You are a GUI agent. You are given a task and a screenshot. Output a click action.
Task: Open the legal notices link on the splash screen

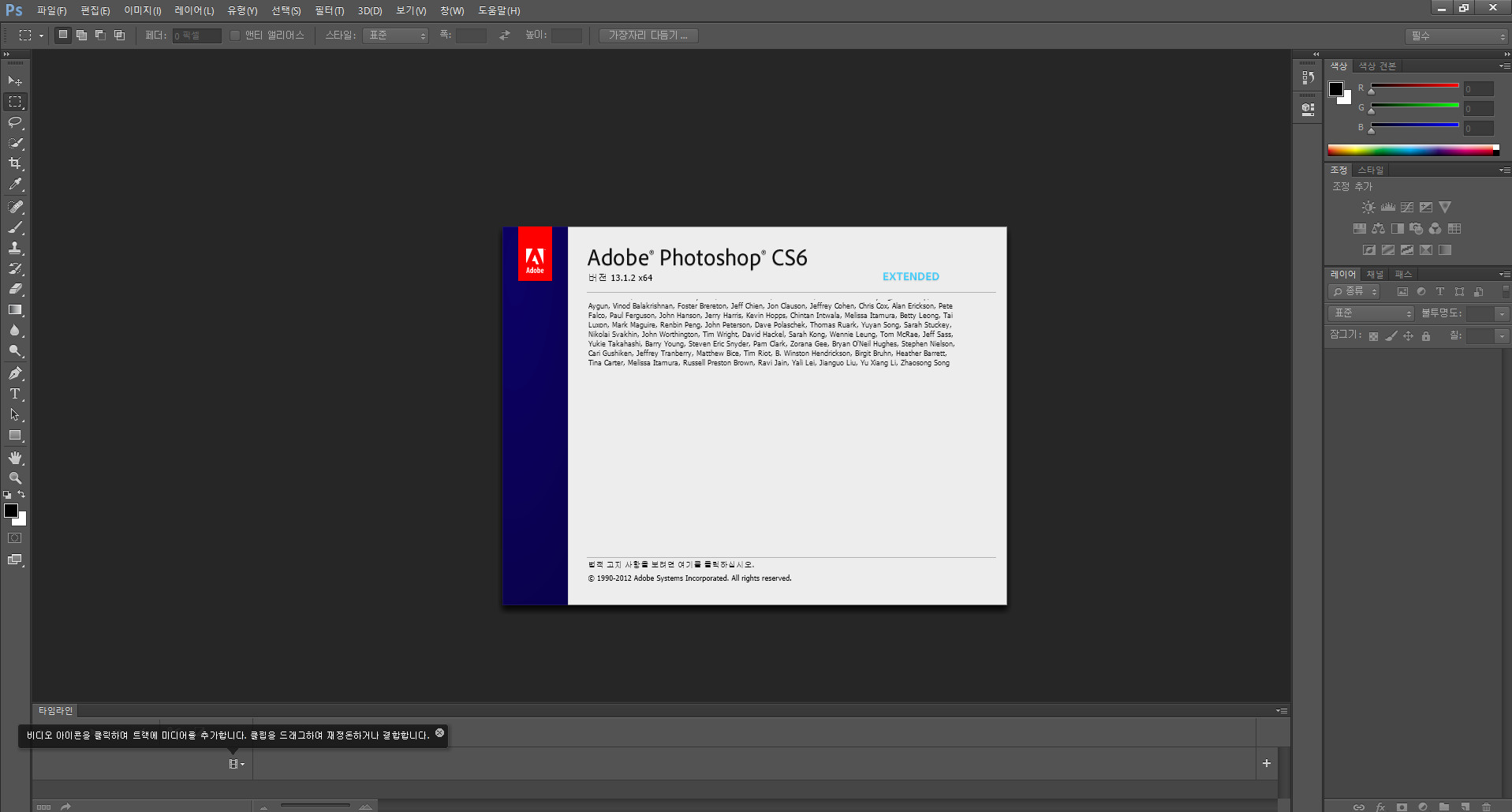[x=671, y=565]
